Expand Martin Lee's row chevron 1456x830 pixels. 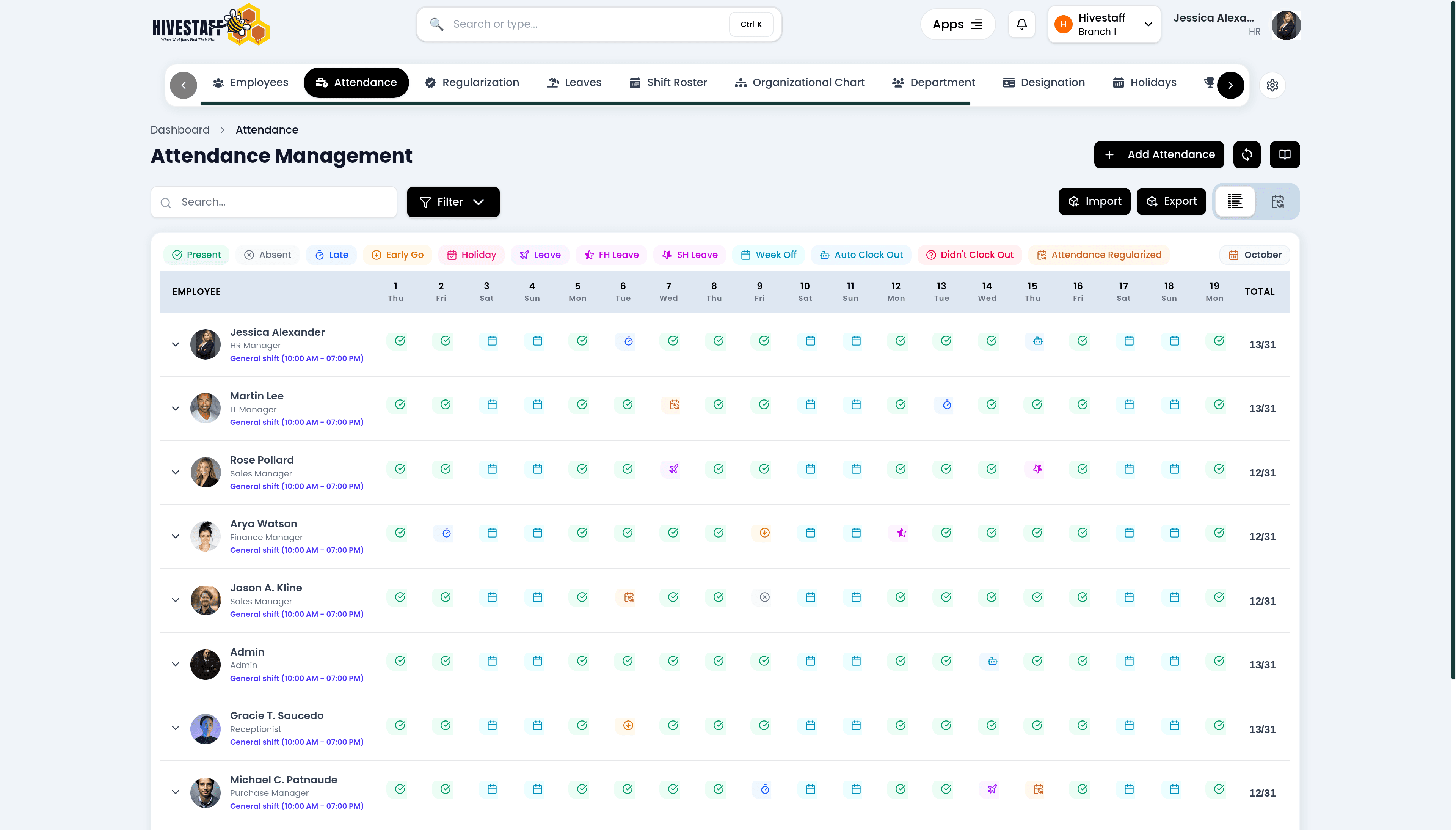(x=176, y=408)
